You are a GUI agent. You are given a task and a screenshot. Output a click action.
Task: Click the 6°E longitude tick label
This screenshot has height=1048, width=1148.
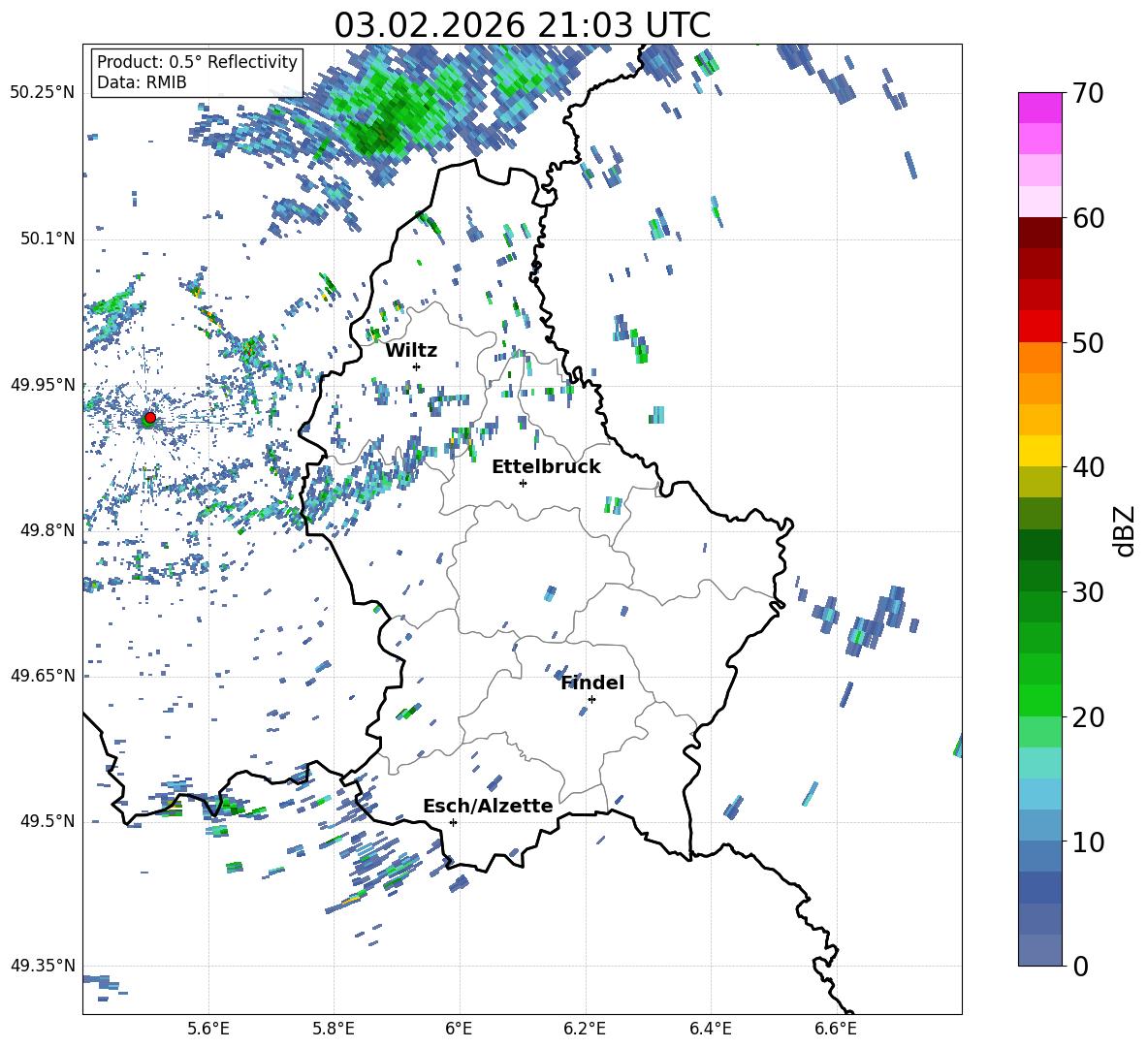(460, 1028)
